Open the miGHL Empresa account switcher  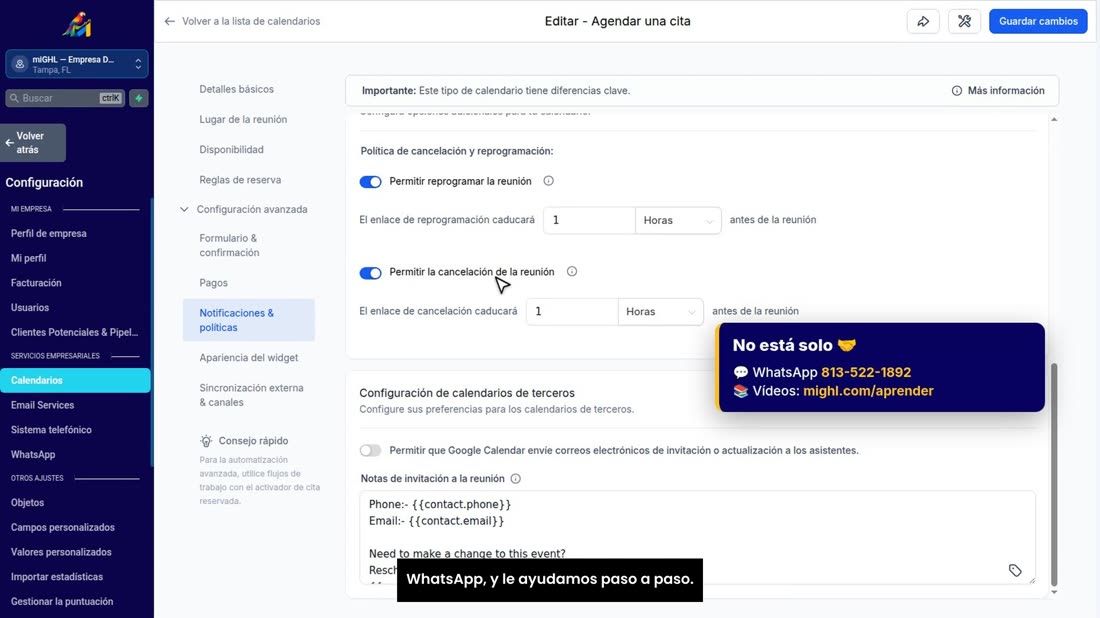[x=77, y=64]
